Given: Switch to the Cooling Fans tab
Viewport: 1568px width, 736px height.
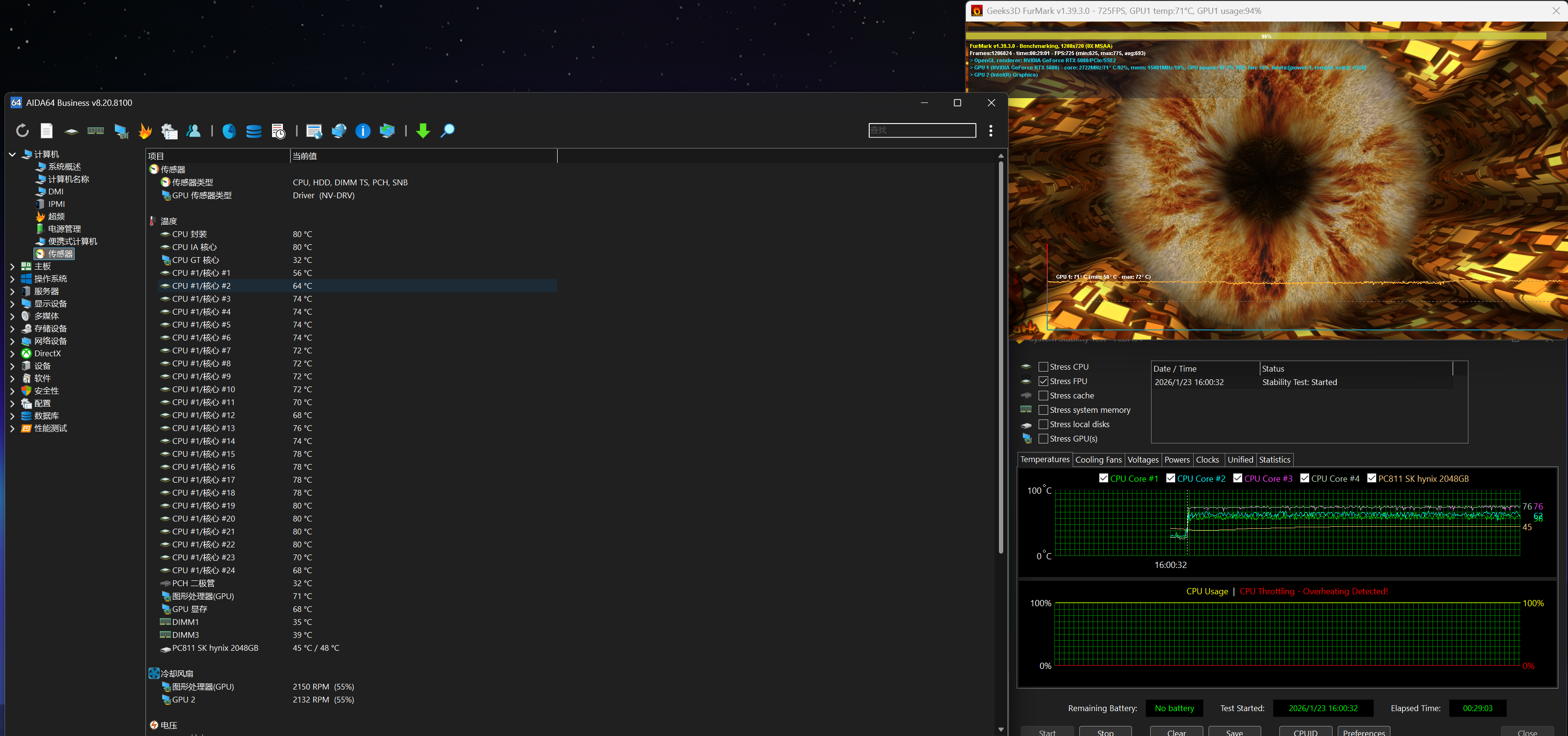Looking at the screenshot, I should click(1098, 460).
